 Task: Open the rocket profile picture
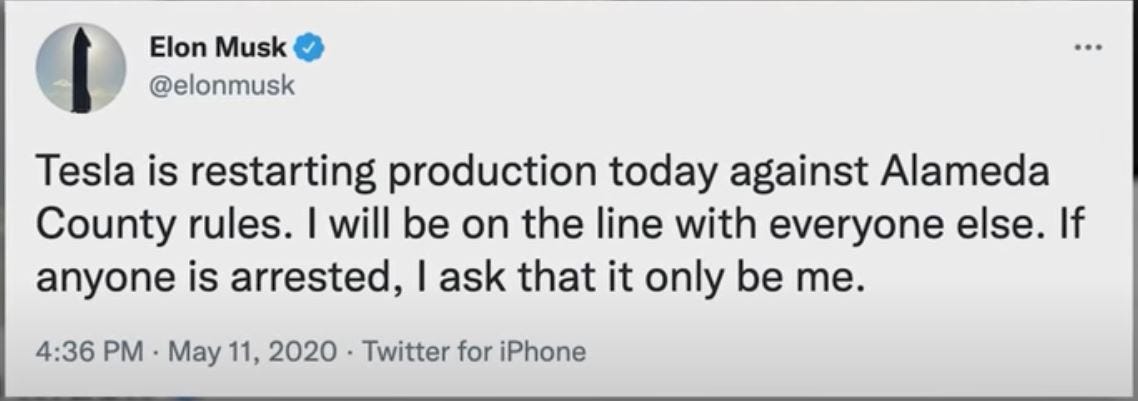pos(82,66)
